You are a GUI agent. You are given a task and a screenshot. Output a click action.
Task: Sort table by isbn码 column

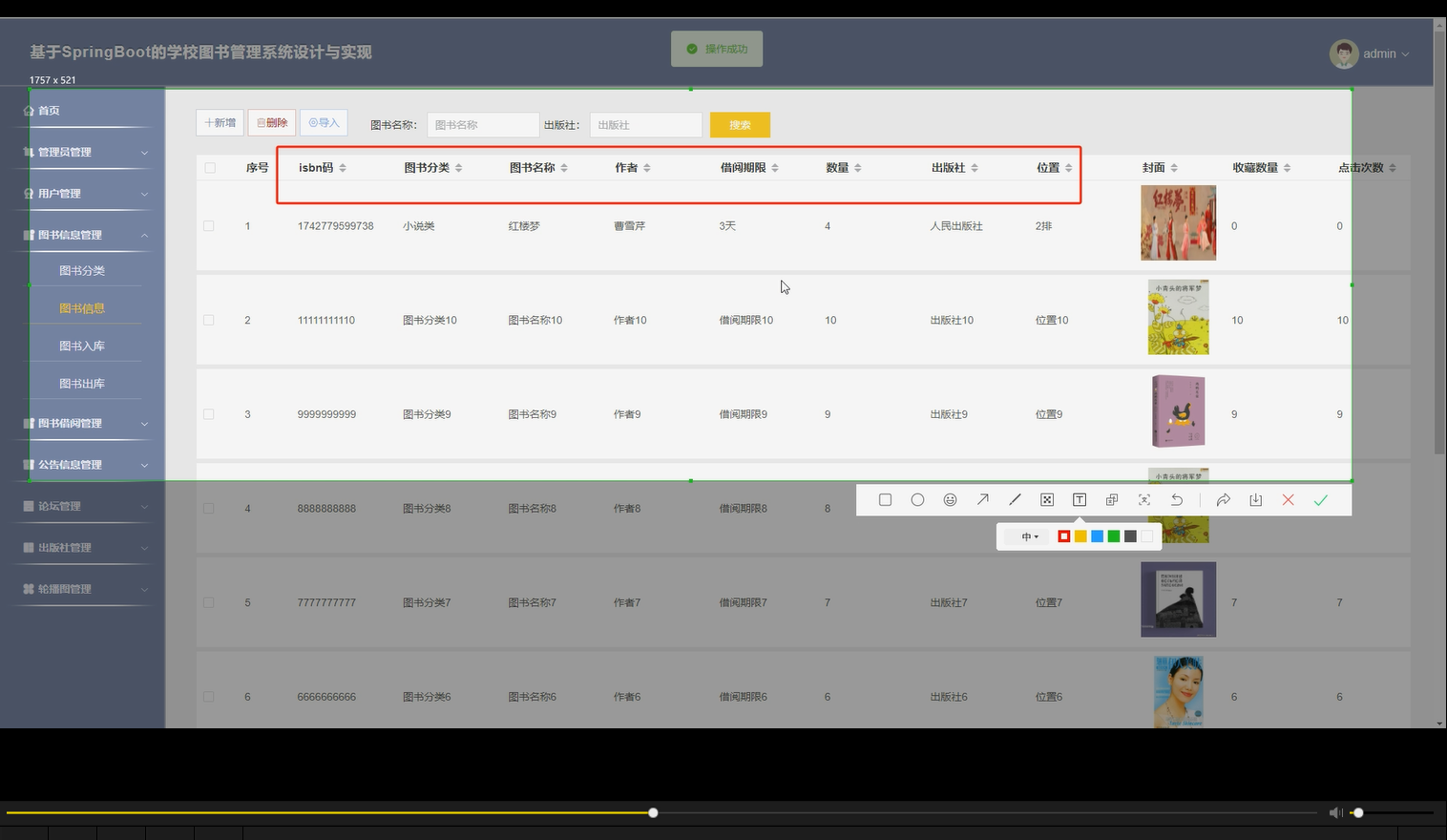[x=343, y=168]
